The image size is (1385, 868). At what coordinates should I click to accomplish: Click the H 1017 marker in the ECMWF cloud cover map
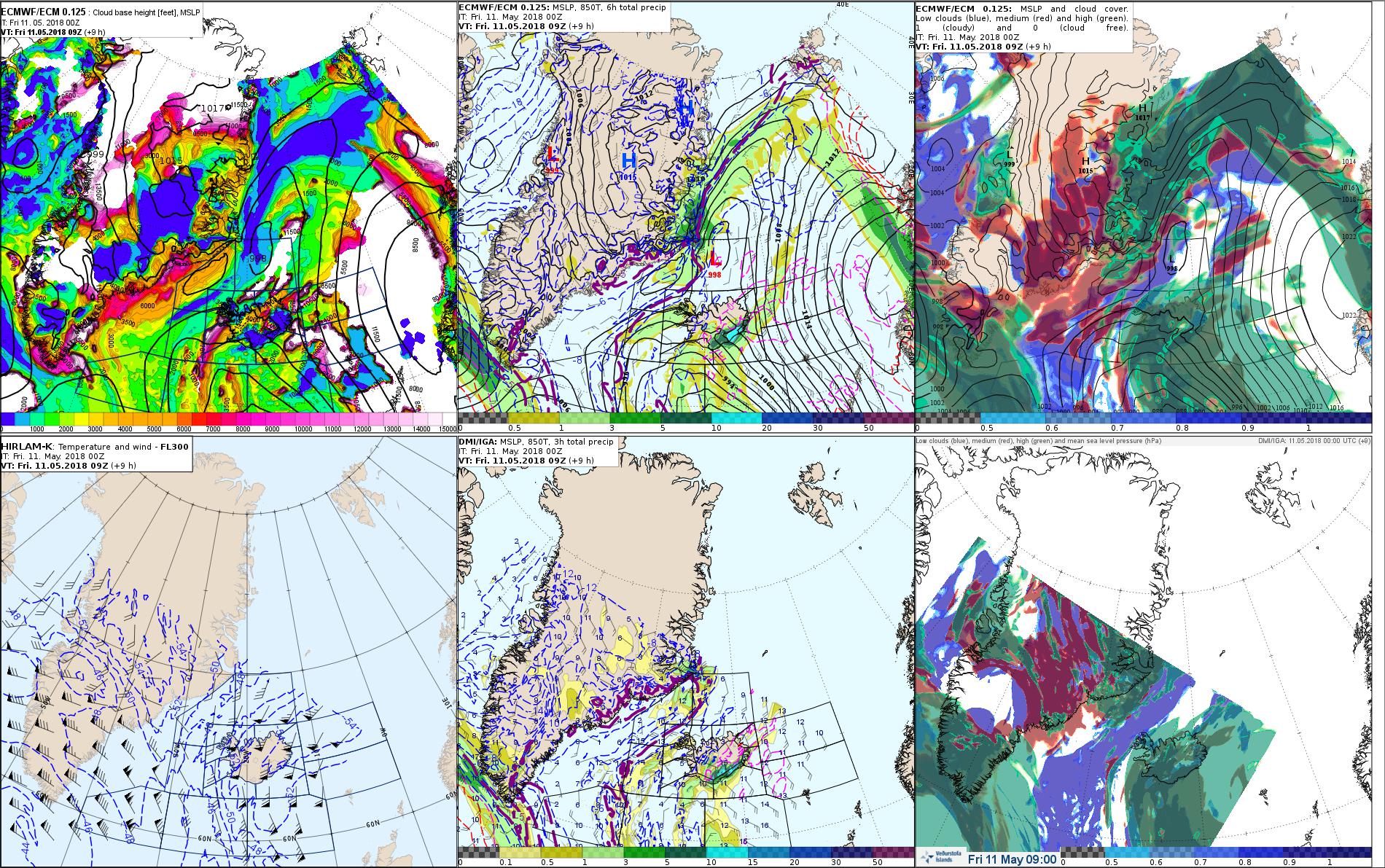click(x=1142, y=112)
